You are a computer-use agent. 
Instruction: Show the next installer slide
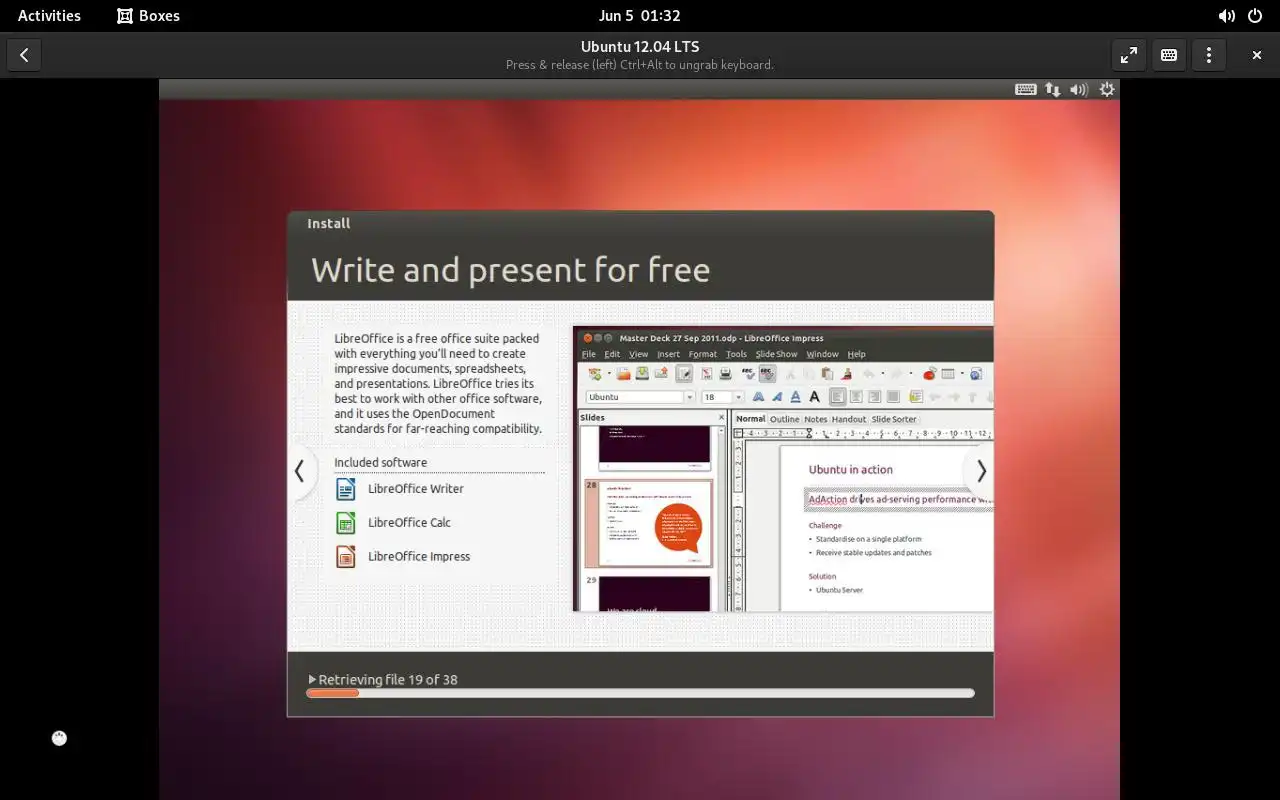pos(981,470)
